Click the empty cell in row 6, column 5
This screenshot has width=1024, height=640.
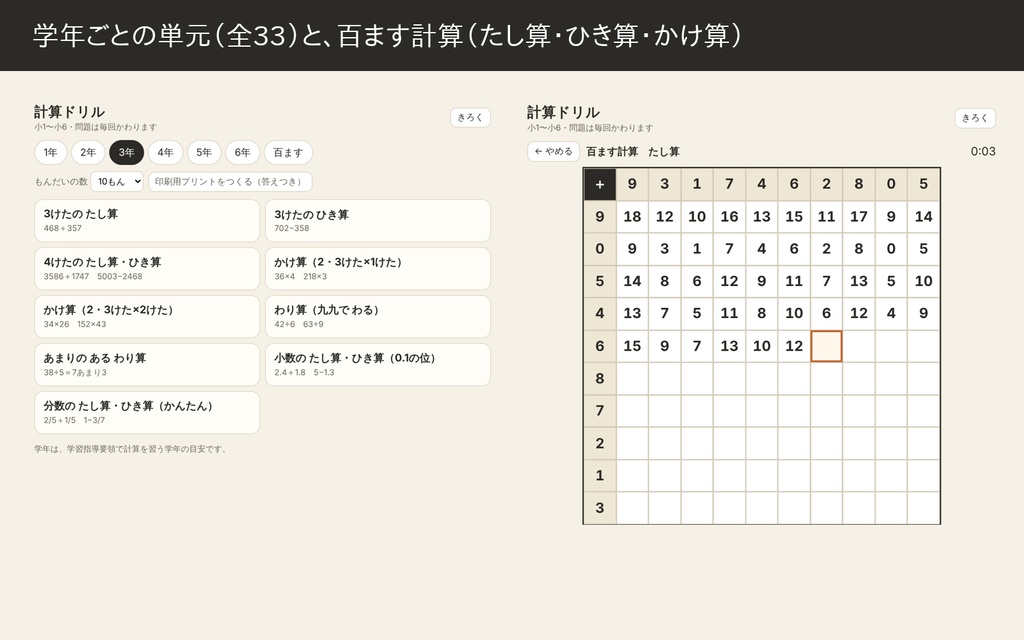tap(923, 346)
